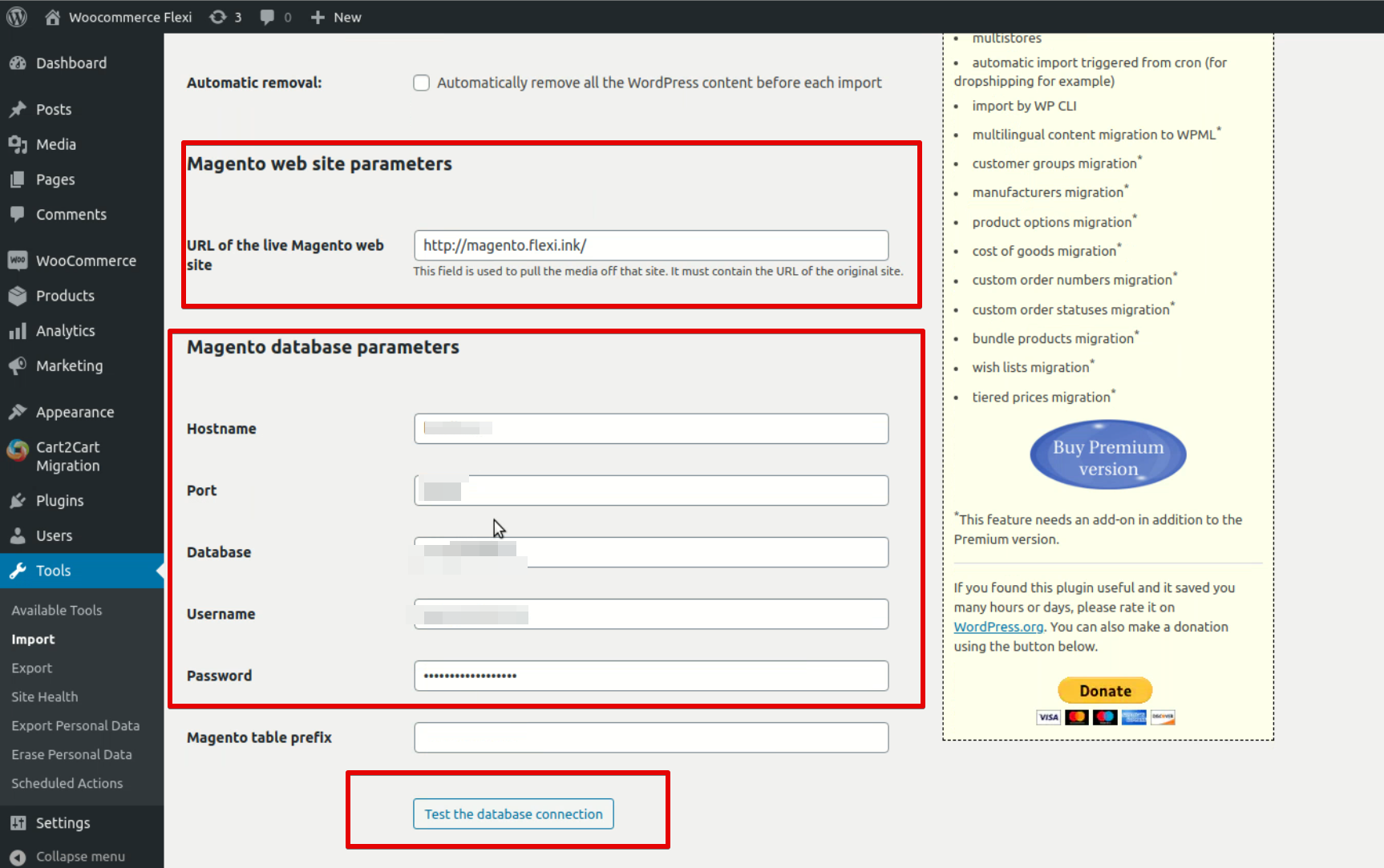
Task: Click the Password input field
Action: click(x=651, y=676)
